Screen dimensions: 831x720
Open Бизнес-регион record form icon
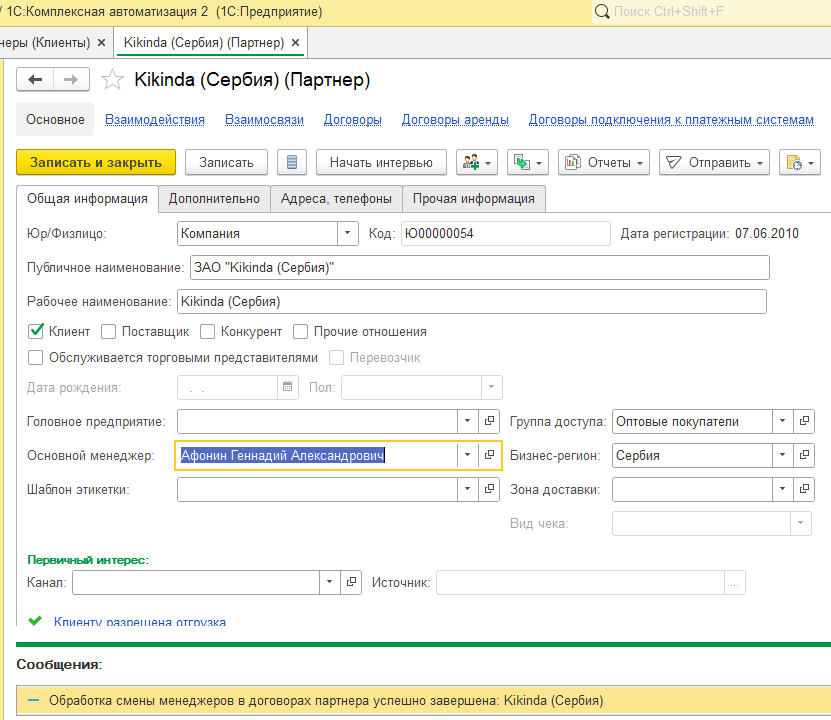coord(804,455)
